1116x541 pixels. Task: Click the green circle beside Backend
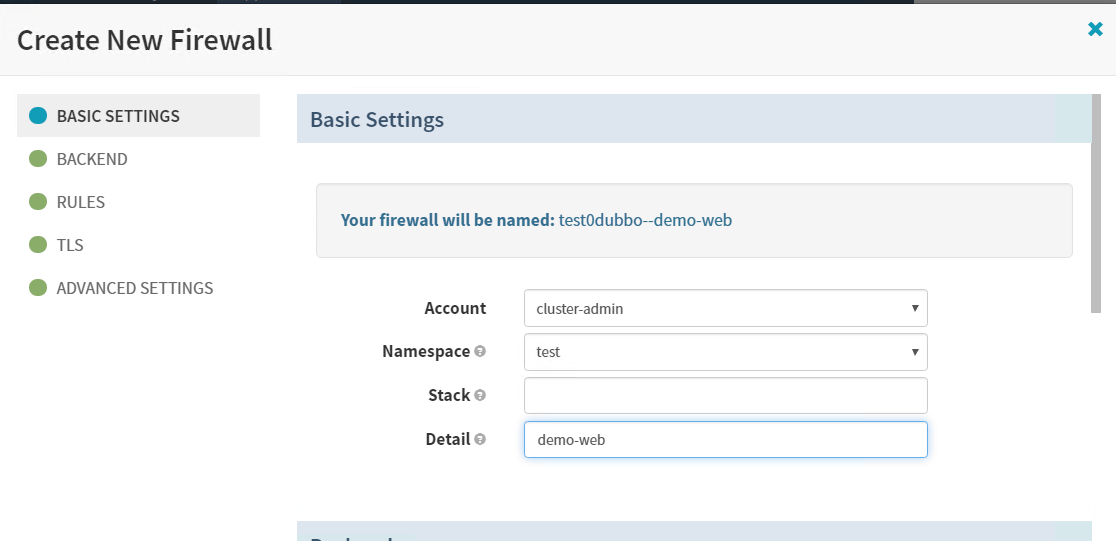point(38,159)
